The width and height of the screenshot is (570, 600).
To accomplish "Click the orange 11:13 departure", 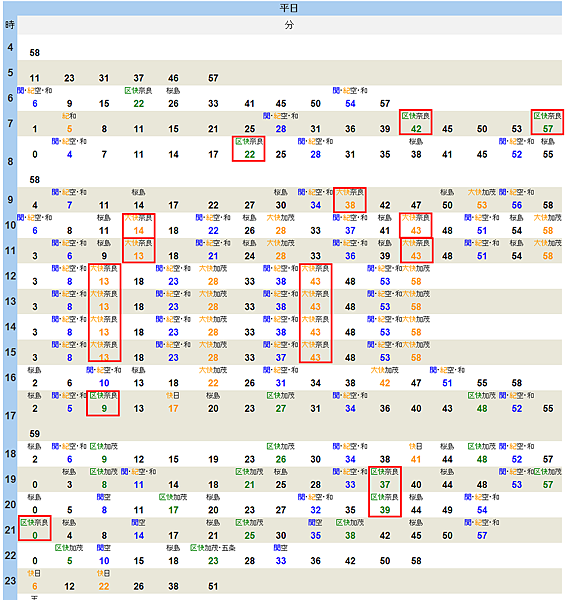I will [x=138, y=256].
